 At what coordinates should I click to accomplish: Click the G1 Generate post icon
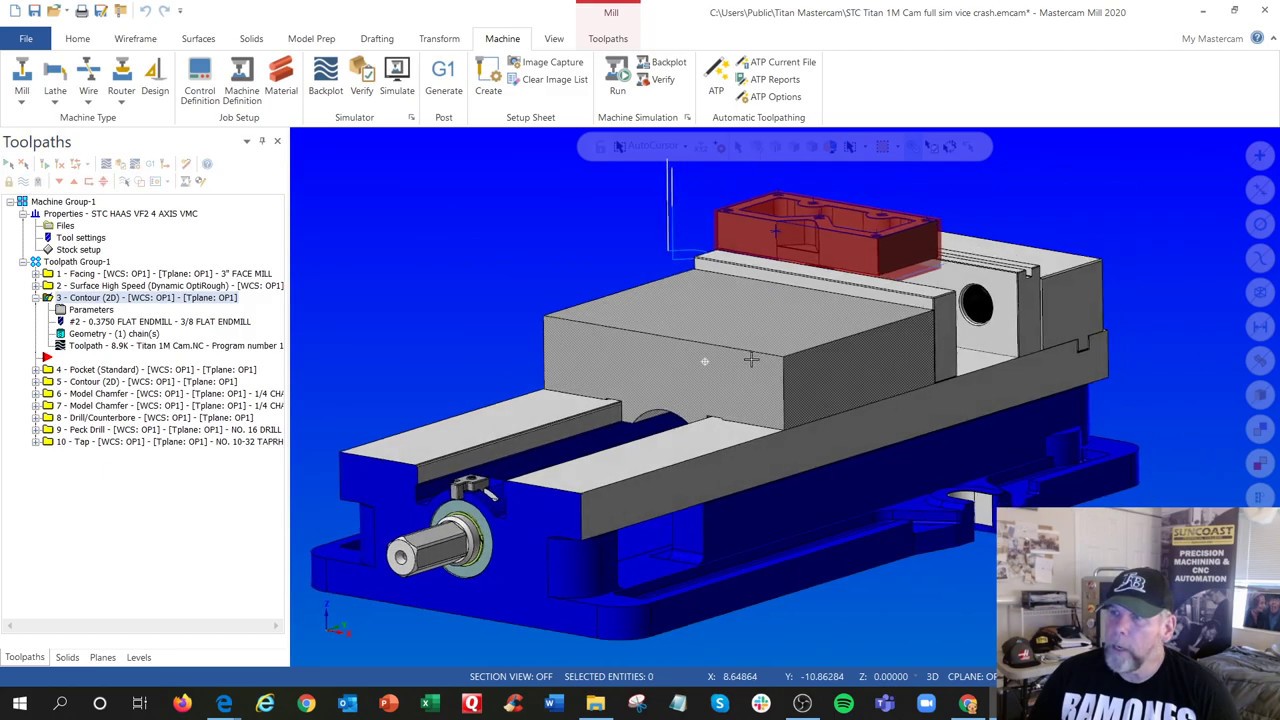[443, 78]
